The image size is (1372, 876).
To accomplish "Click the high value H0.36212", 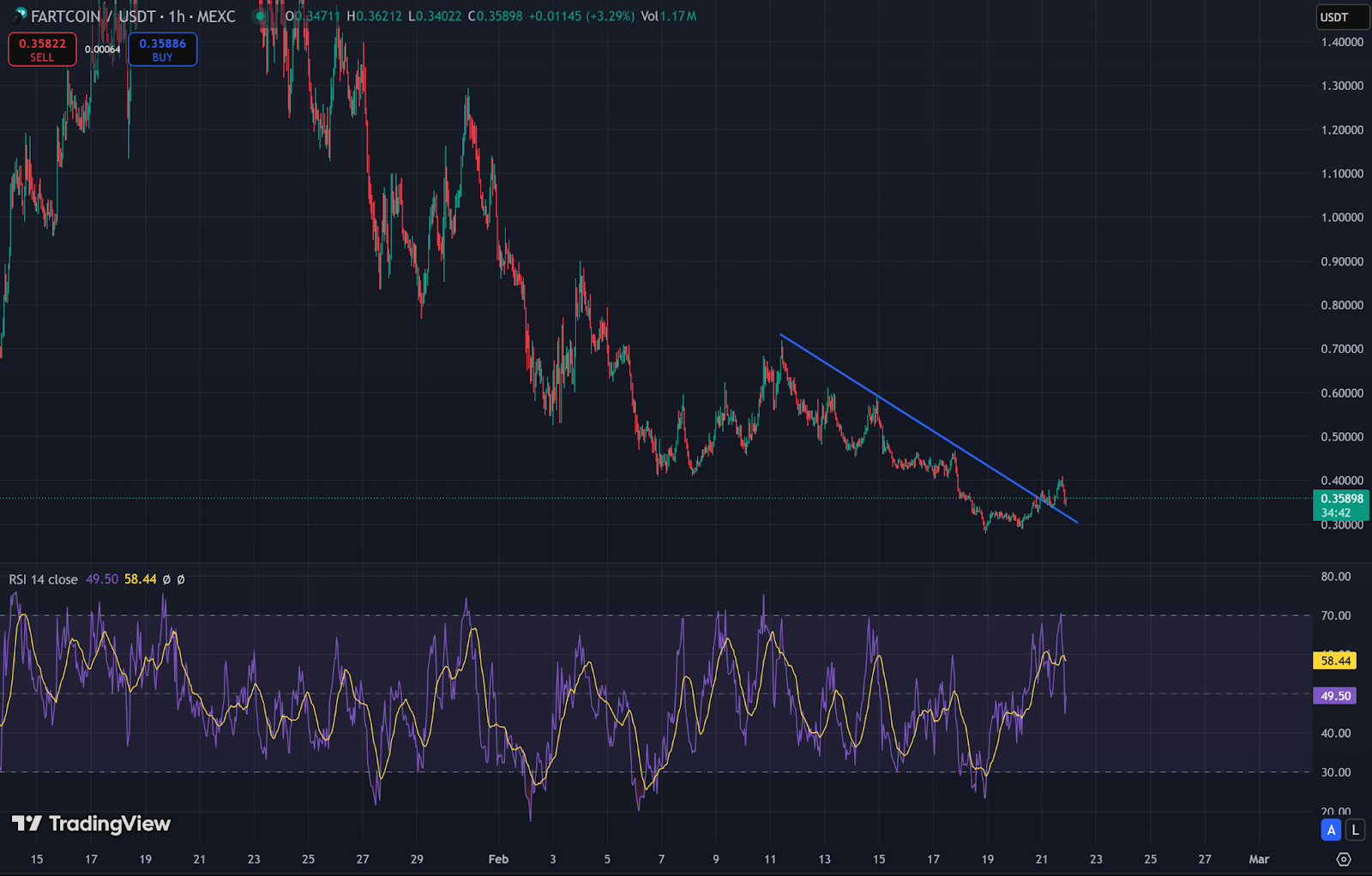I will click(374, 16).
